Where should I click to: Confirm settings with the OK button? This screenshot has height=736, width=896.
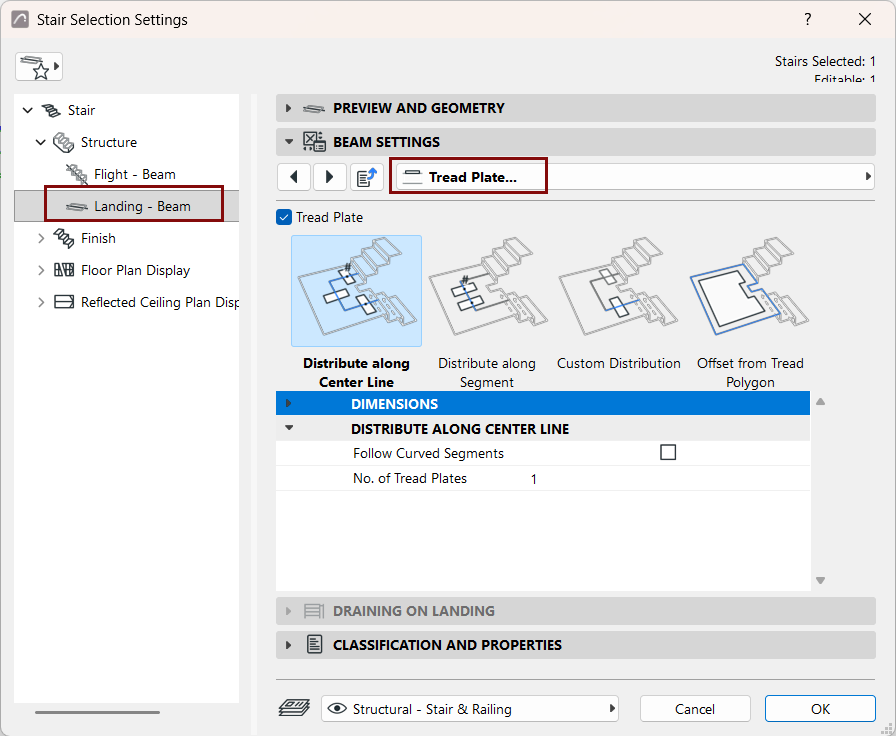pyautogui.click(x=820, y=709)
